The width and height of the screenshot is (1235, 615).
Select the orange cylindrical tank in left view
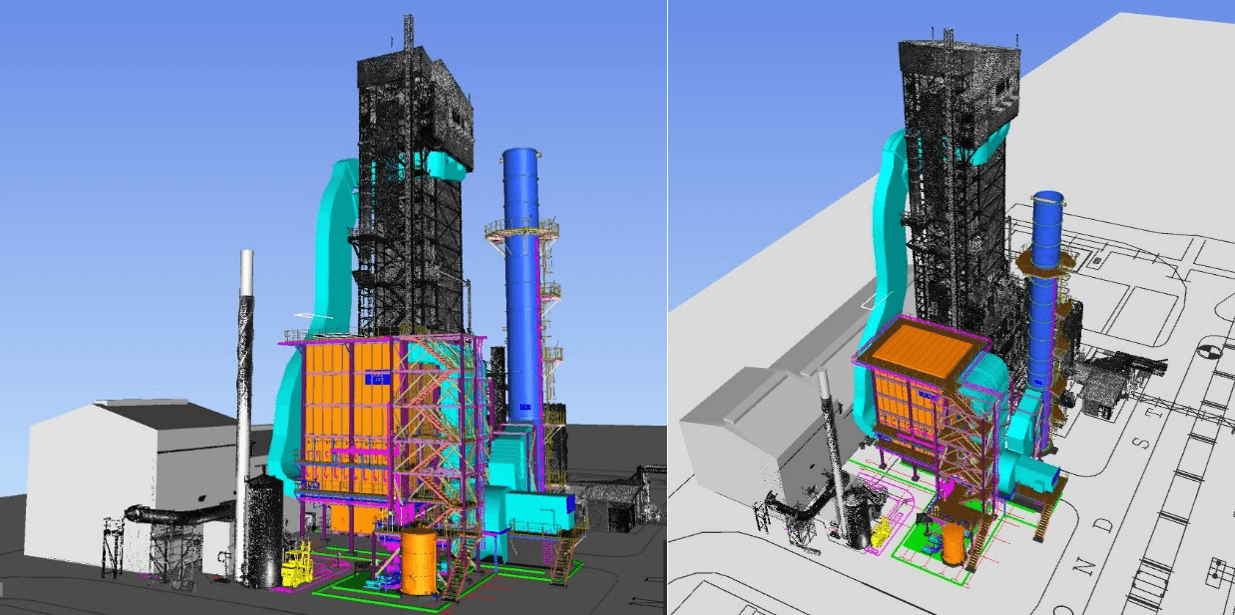(x=421, y=563)
